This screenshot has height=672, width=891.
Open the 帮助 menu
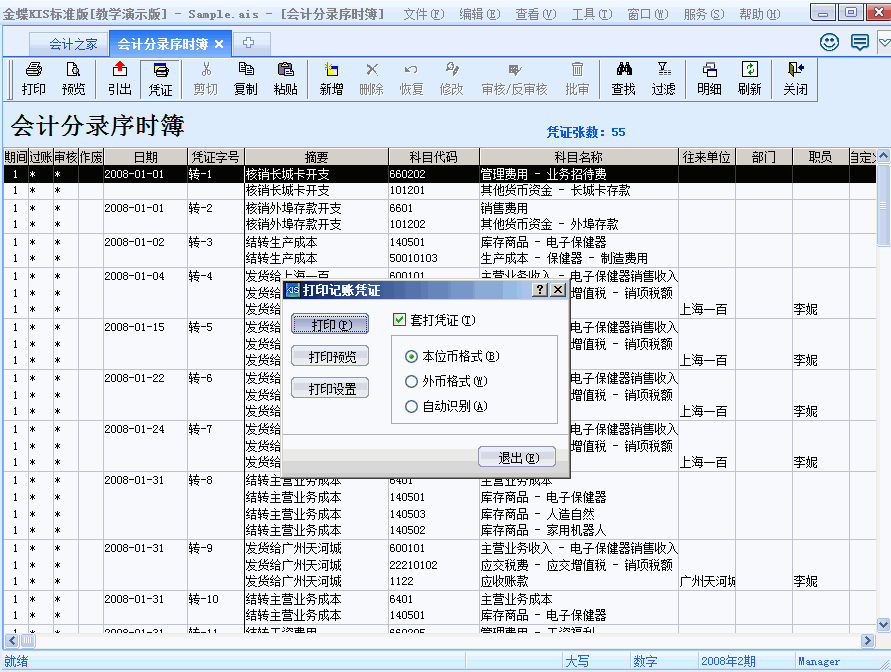tap(759, 14)
